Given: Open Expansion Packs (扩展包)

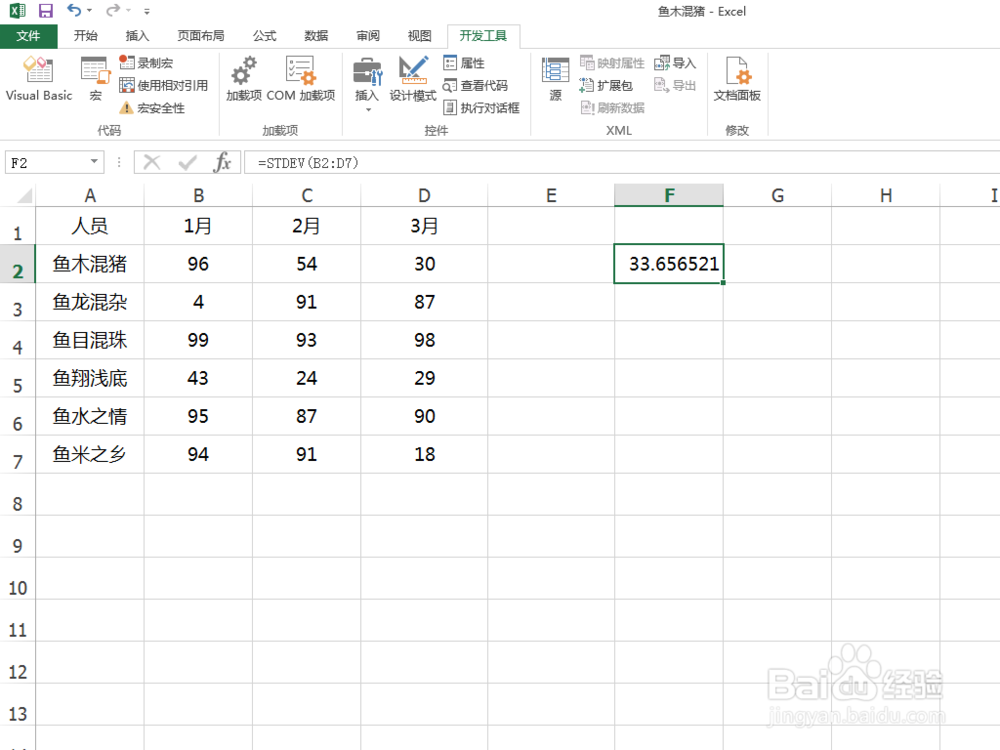Looking at the screenshot, I should [x=606, y=85].
